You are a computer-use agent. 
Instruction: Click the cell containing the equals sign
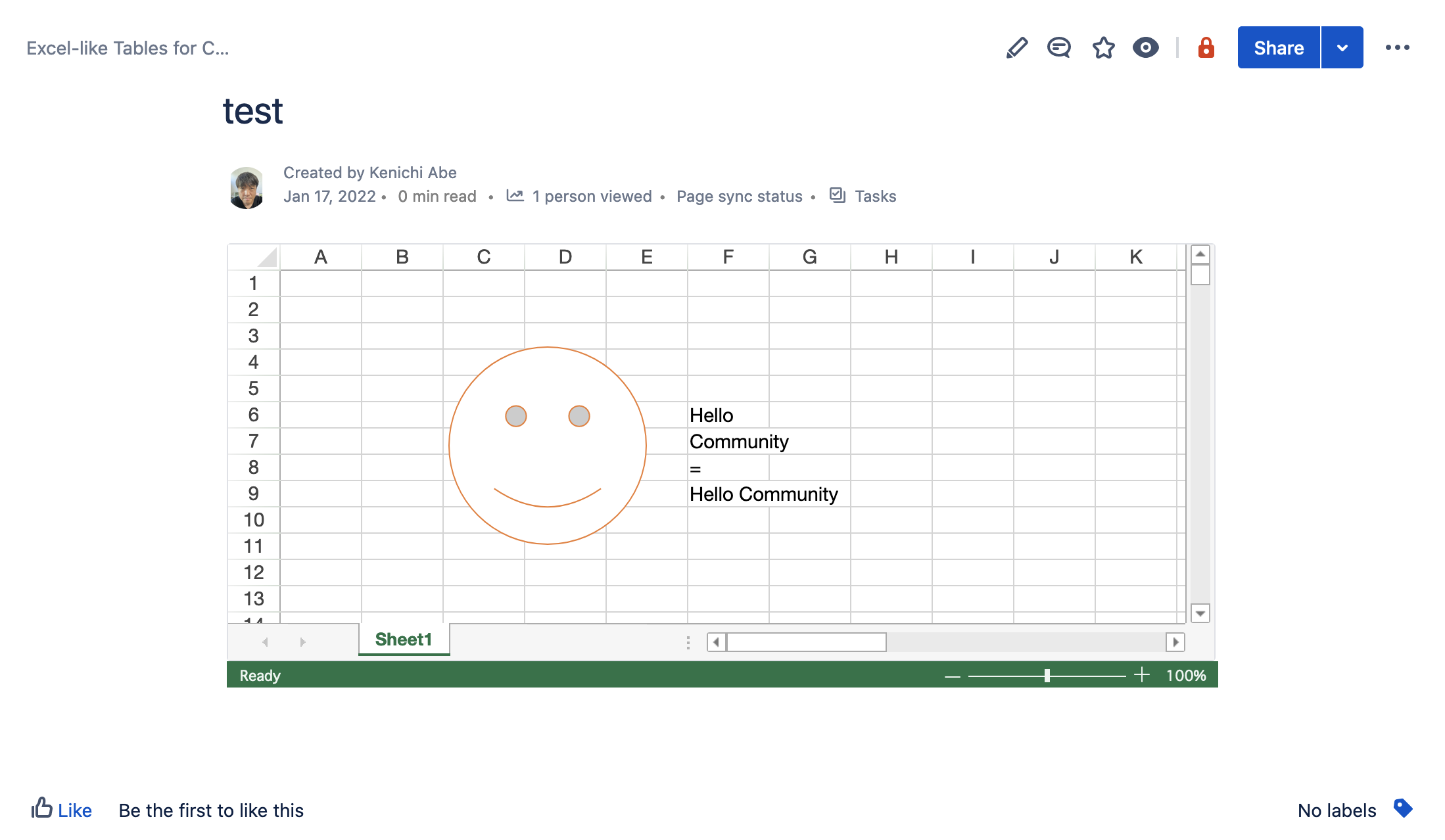point(728,467)
